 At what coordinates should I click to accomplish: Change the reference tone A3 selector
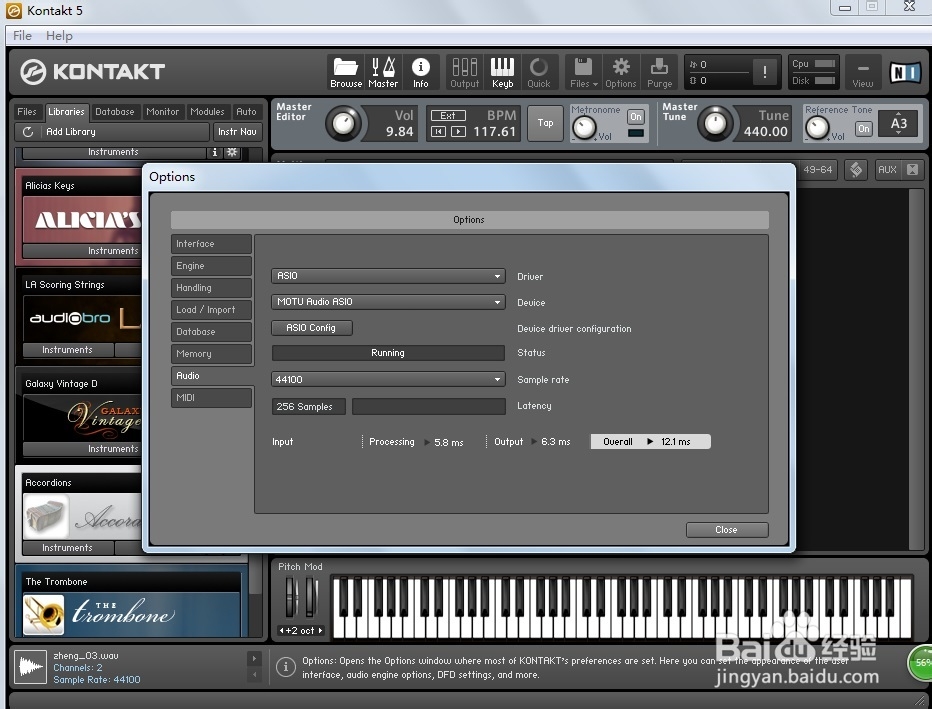pos(898,124)
